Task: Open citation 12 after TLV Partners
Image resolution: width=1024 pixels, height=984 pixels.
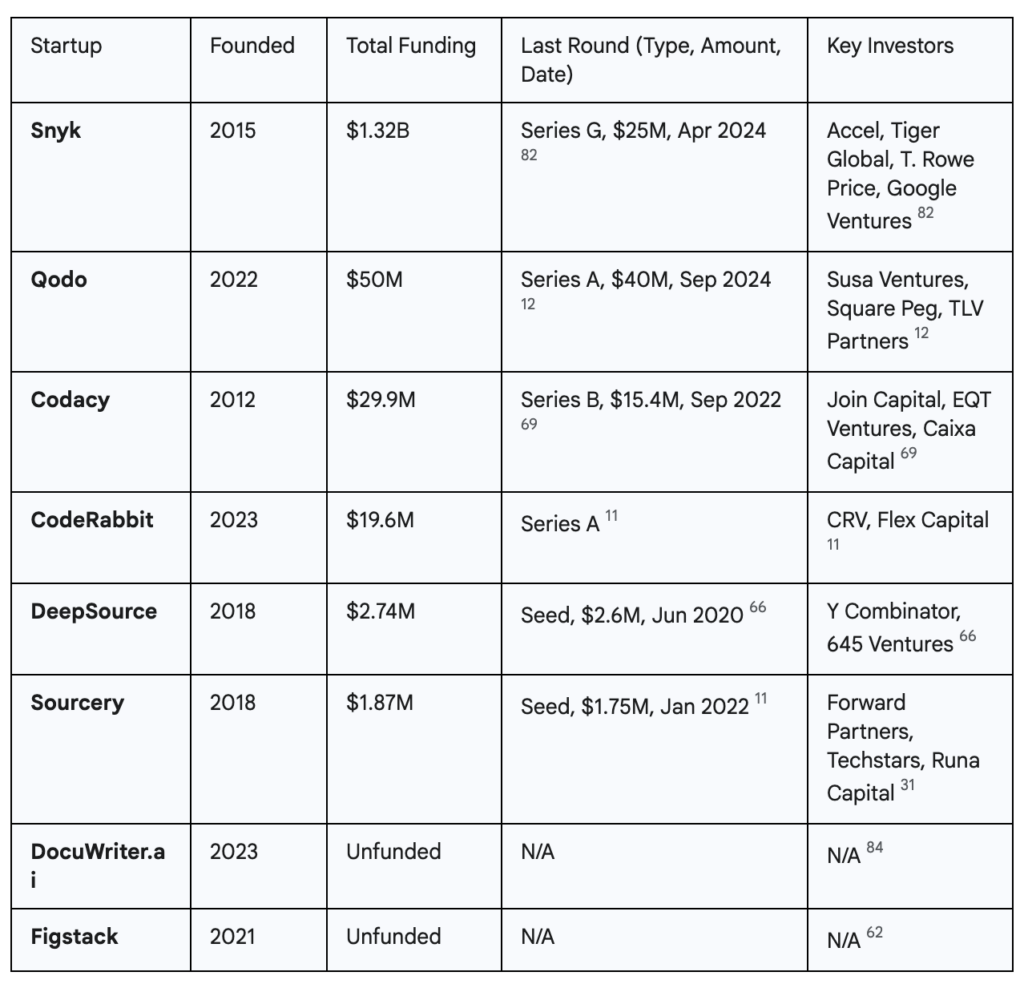Action: (x=921, y=333)
